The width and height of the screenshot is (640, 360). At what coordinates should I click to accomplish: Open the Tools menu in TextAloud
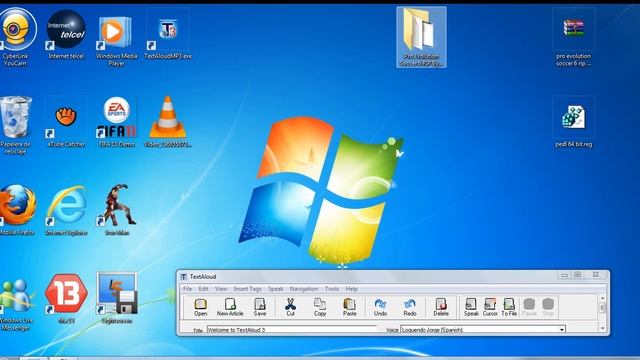pyautogui.click(x=332, y=289)
